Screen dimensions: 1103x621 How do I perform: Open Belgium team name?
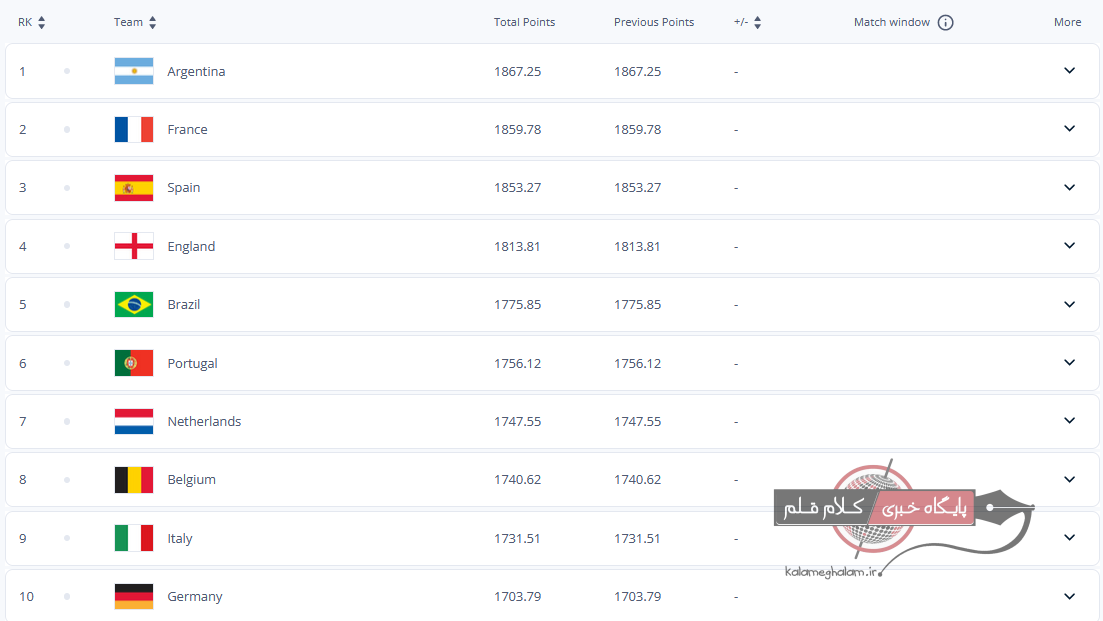click(x=191, y=480)
